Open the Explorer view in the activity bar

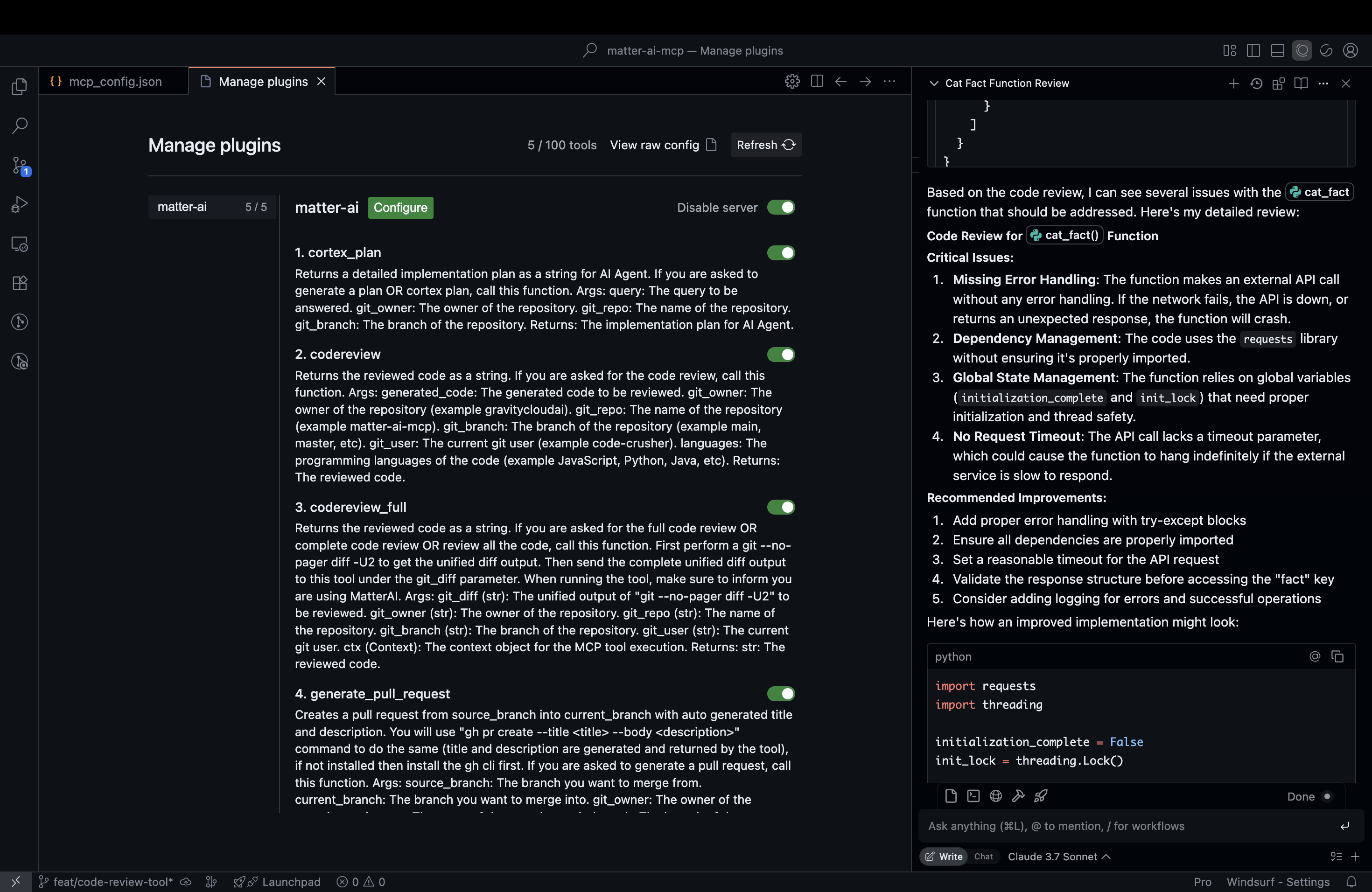[20, 86]
